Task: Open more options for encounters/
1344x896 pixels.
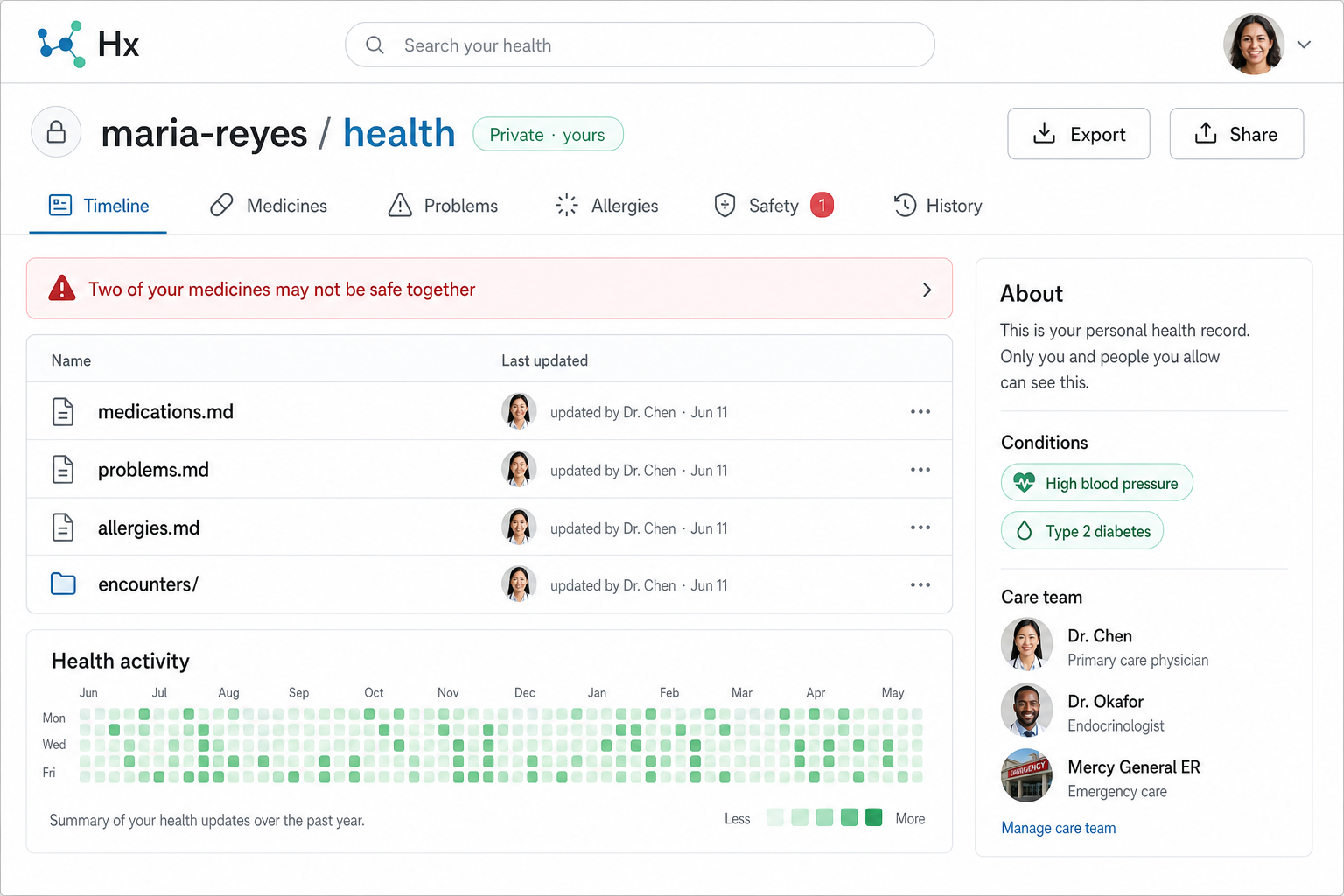Action: (x=920, y=584)
